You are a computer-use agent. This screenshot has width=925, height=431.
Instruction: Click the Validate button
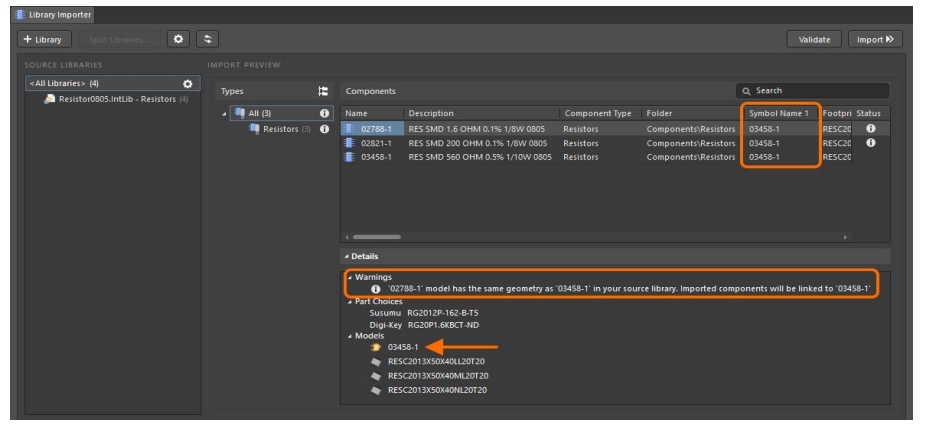coord(814,40)
